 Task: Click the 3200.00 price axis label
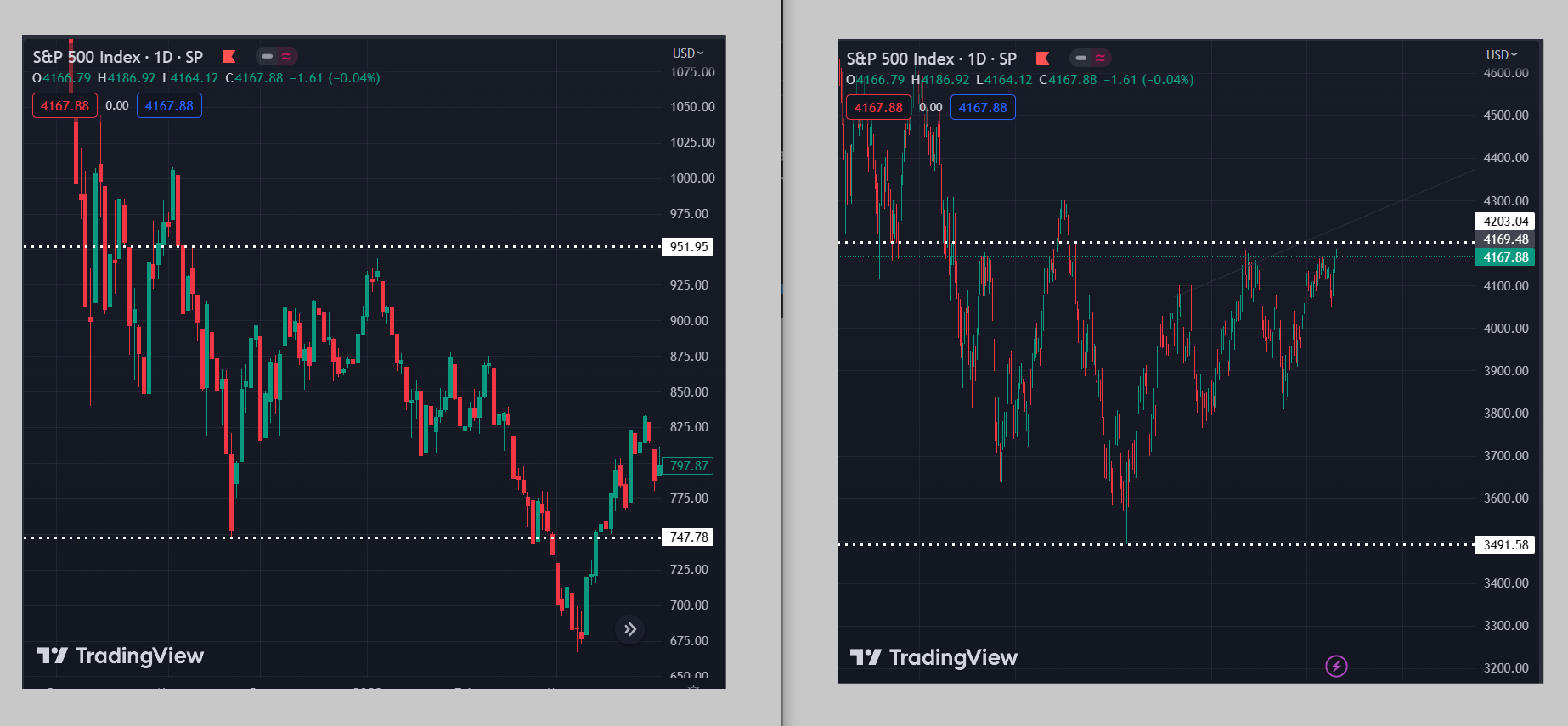coord(1506,668)
